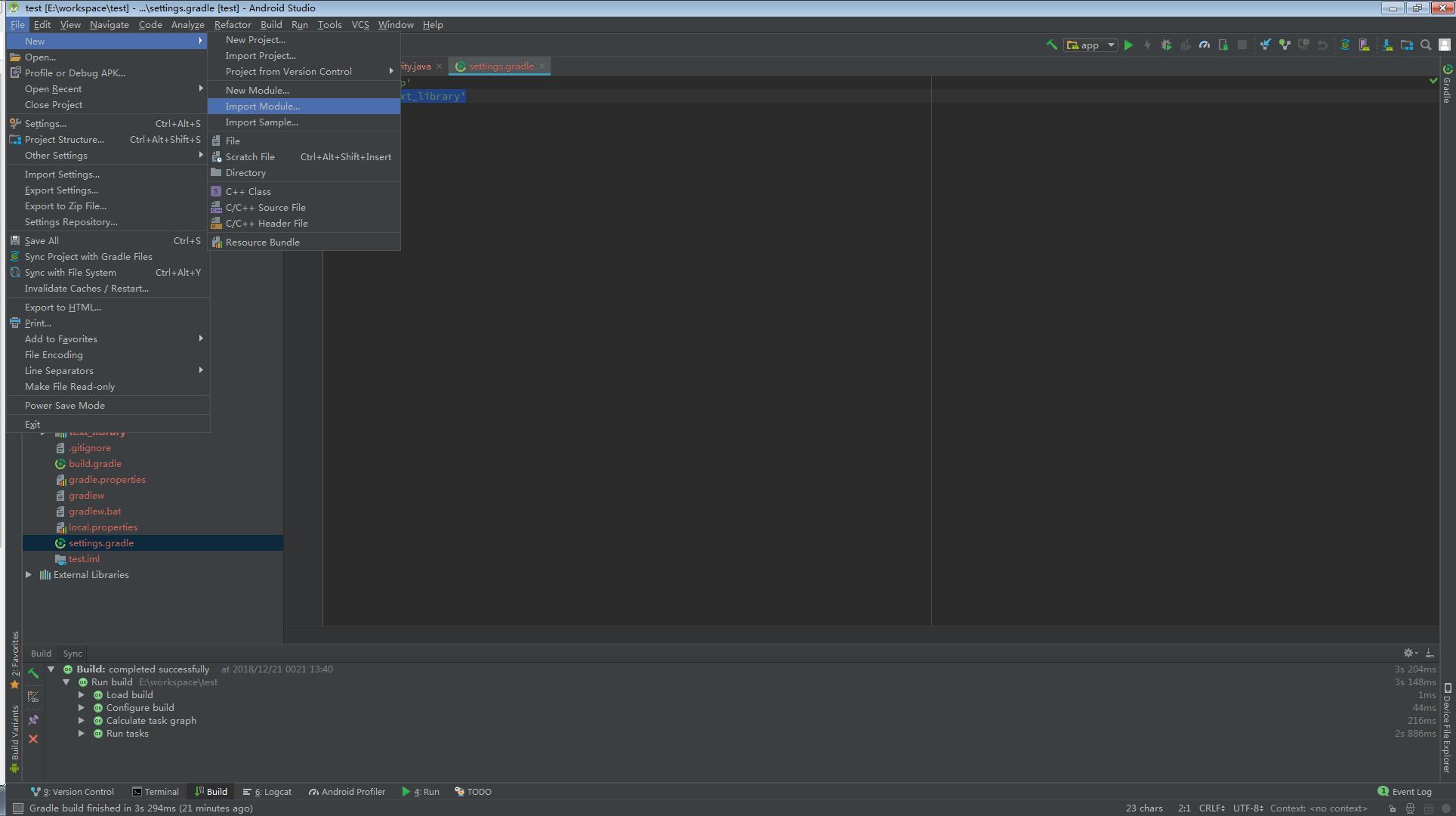
Task: Click the Search Everywhere magnifier icon
Action: pyautogui.click(x=1426, y=45)
